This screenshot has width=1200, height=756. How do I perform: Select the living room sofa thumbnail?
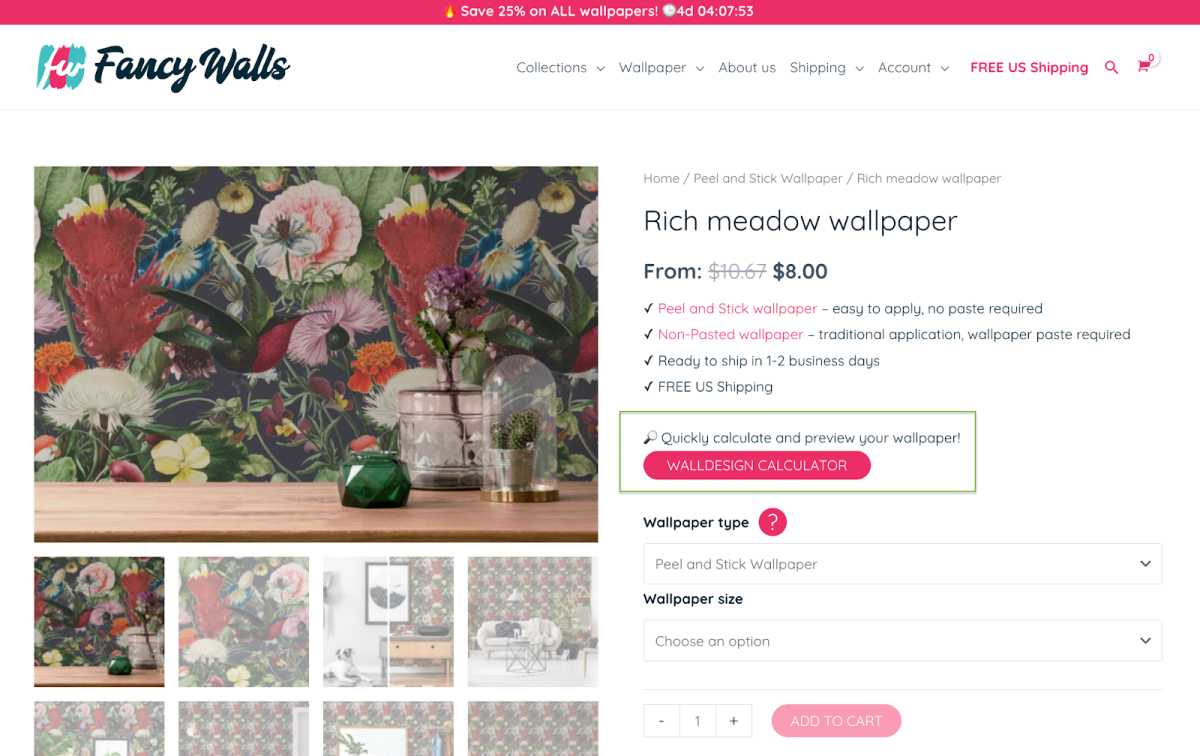[533, 622]
